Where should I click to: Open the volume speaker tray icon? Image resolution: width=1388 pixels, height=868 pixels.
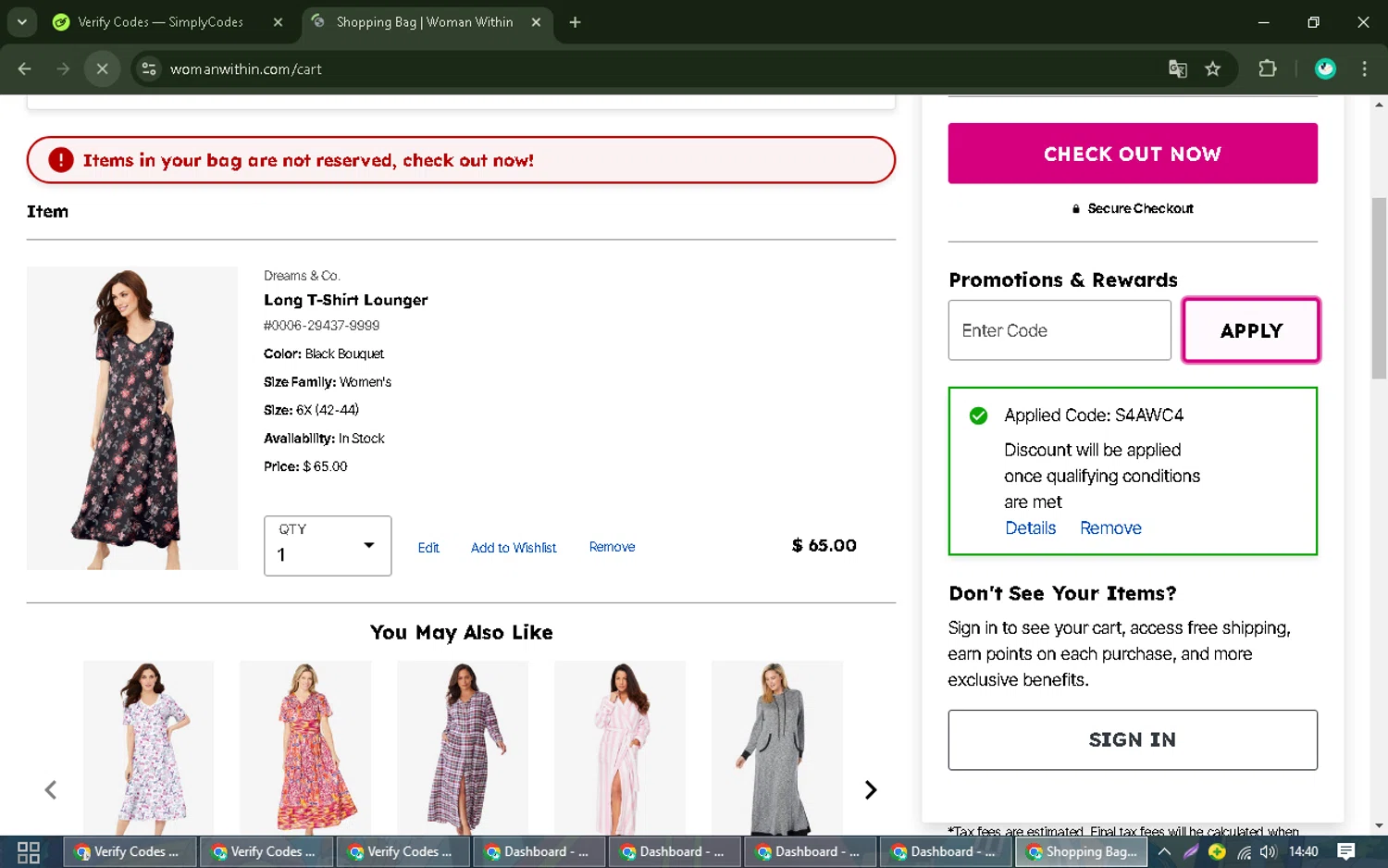click(x=1268, y=852)
